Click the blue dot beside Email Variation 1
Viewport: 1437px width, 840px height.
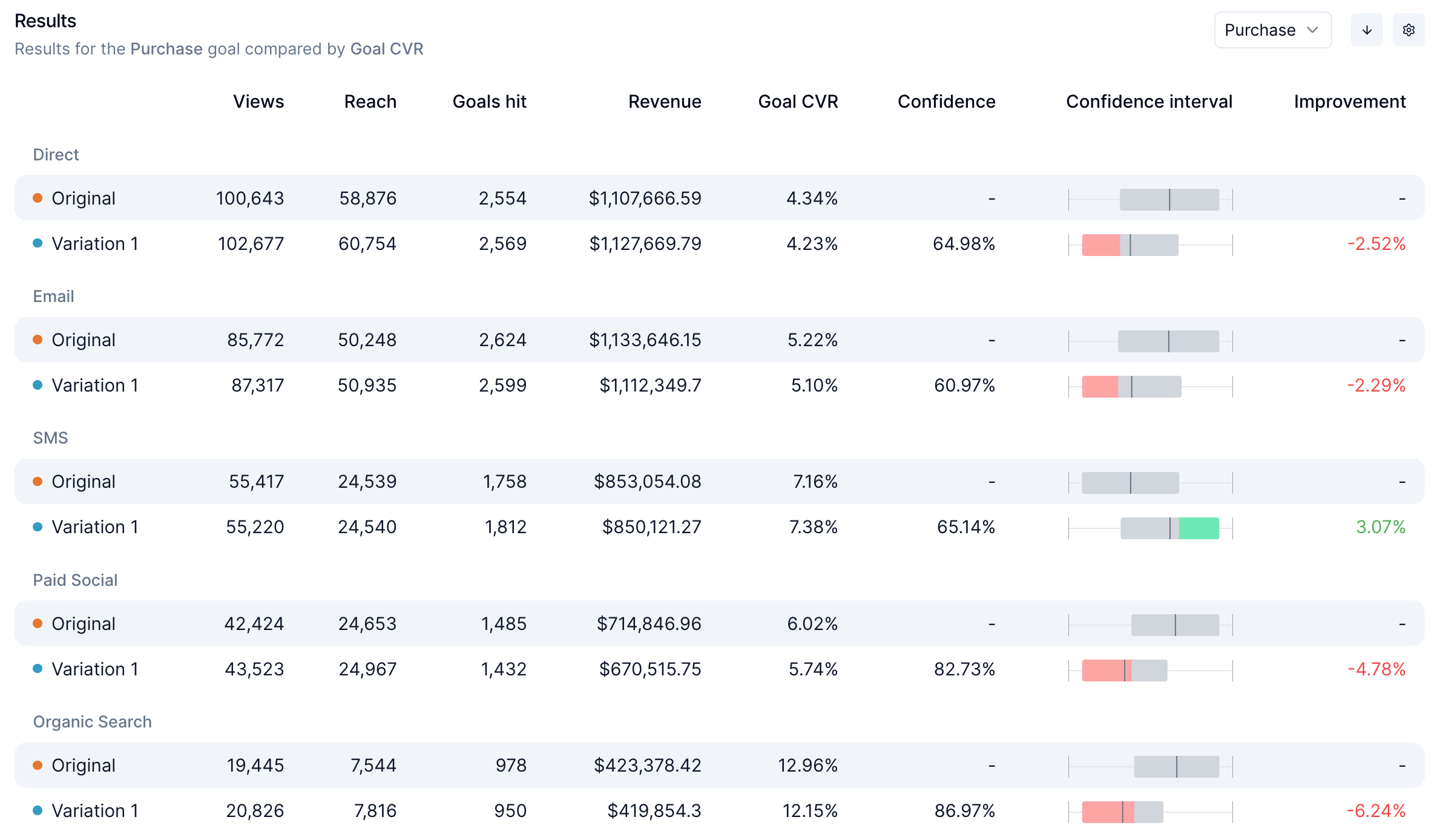(x=38, y=385)
